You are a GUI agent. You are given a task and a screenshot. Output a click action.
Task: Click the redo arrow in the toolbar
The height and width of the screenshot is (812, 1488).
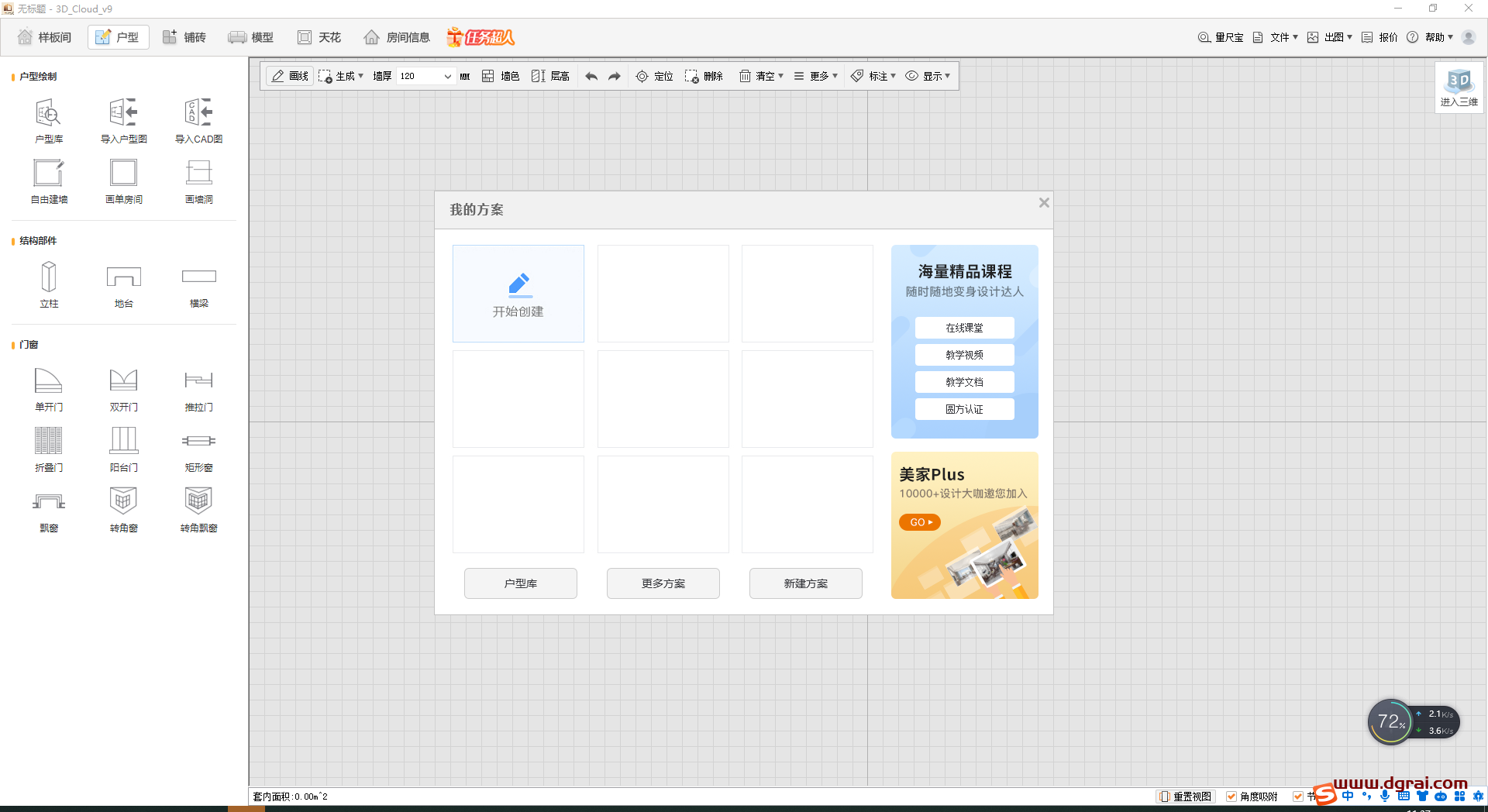[x=615, y=76]
